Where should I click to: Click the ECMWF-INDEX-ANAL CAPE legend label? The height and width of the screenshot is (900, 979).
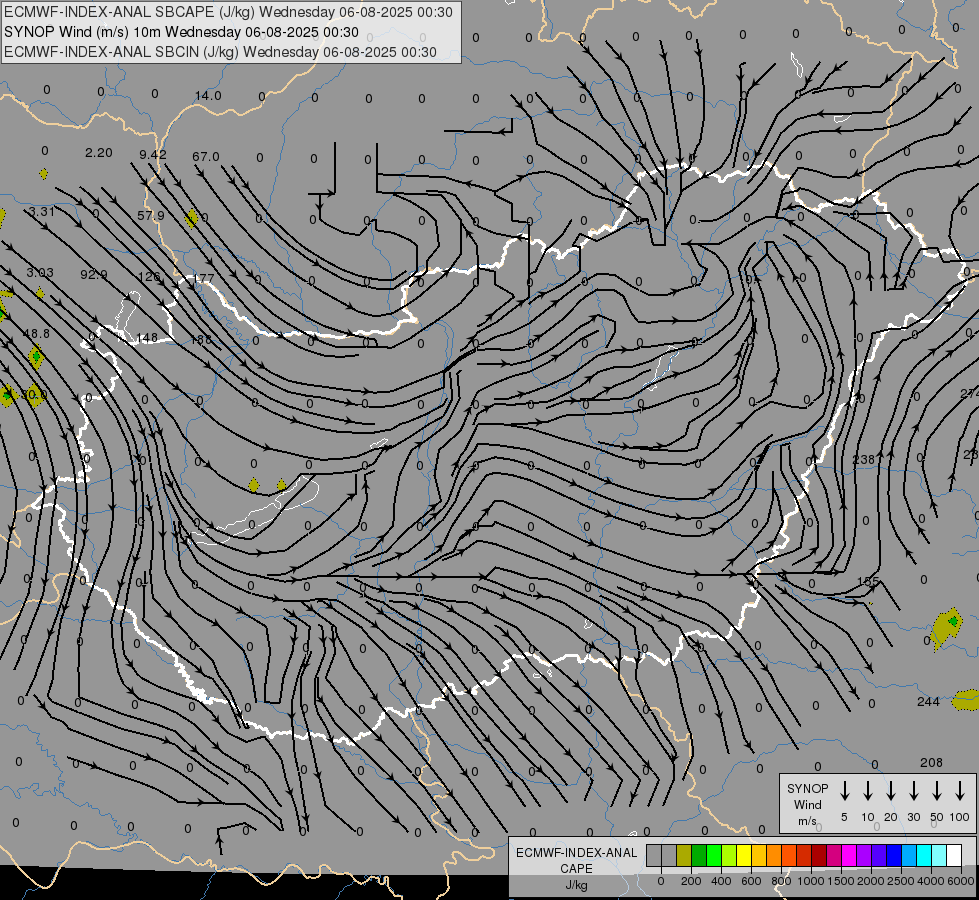pyautogui.click(x=576, y=868)
